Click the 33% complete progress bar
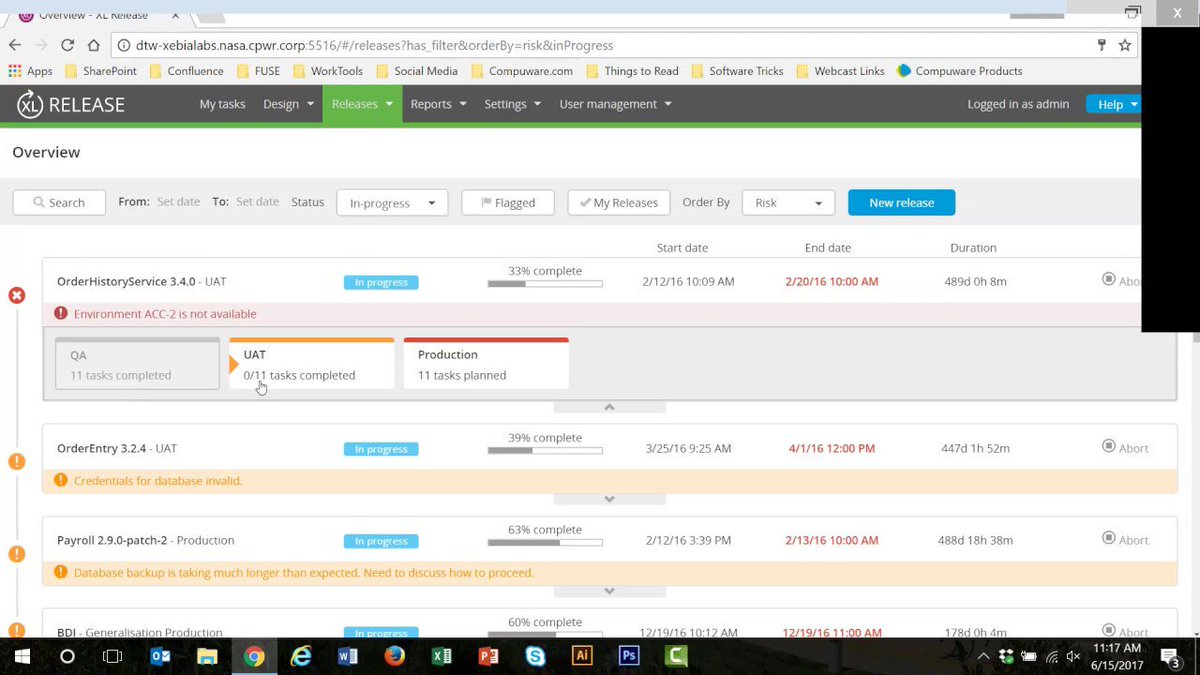Viewport: 1200px width, 675px height. pos(544,283)
